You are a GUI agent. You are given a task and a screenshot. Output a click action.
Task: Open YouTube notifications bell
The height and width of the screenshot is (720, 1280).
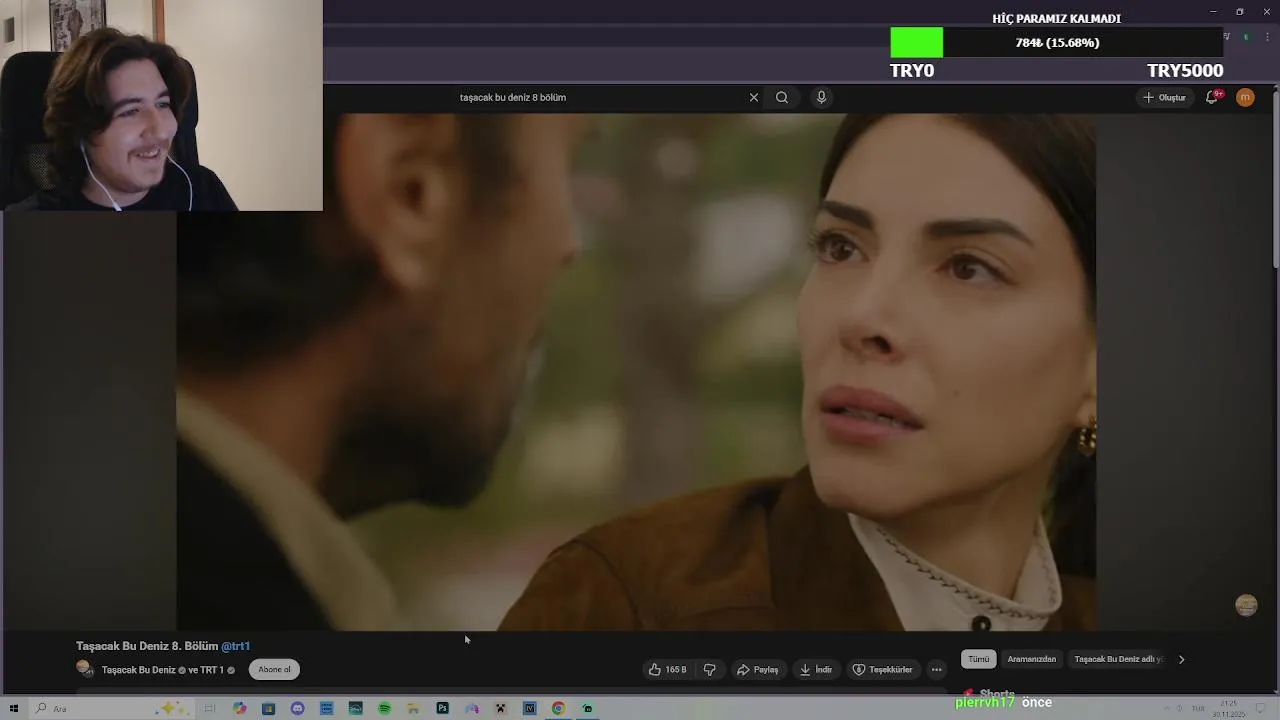1212,97
